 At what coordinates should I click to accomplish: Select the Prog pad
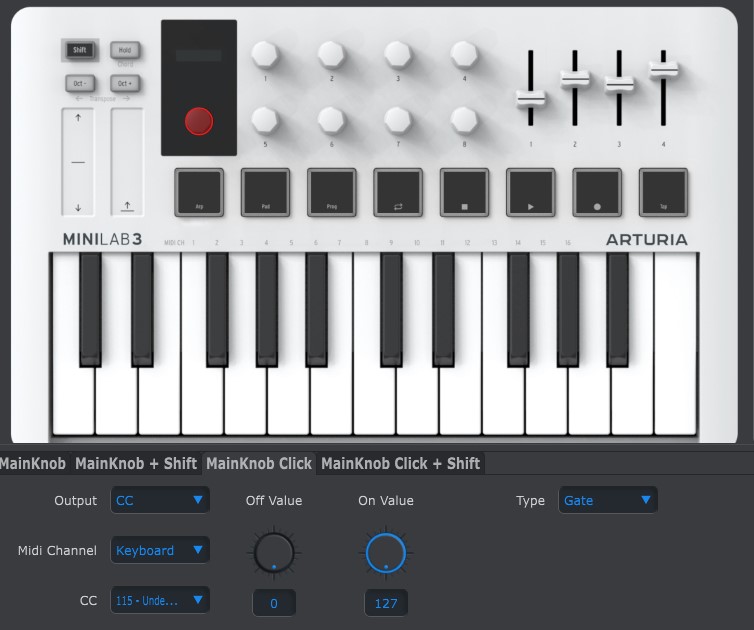coord(332,192)
